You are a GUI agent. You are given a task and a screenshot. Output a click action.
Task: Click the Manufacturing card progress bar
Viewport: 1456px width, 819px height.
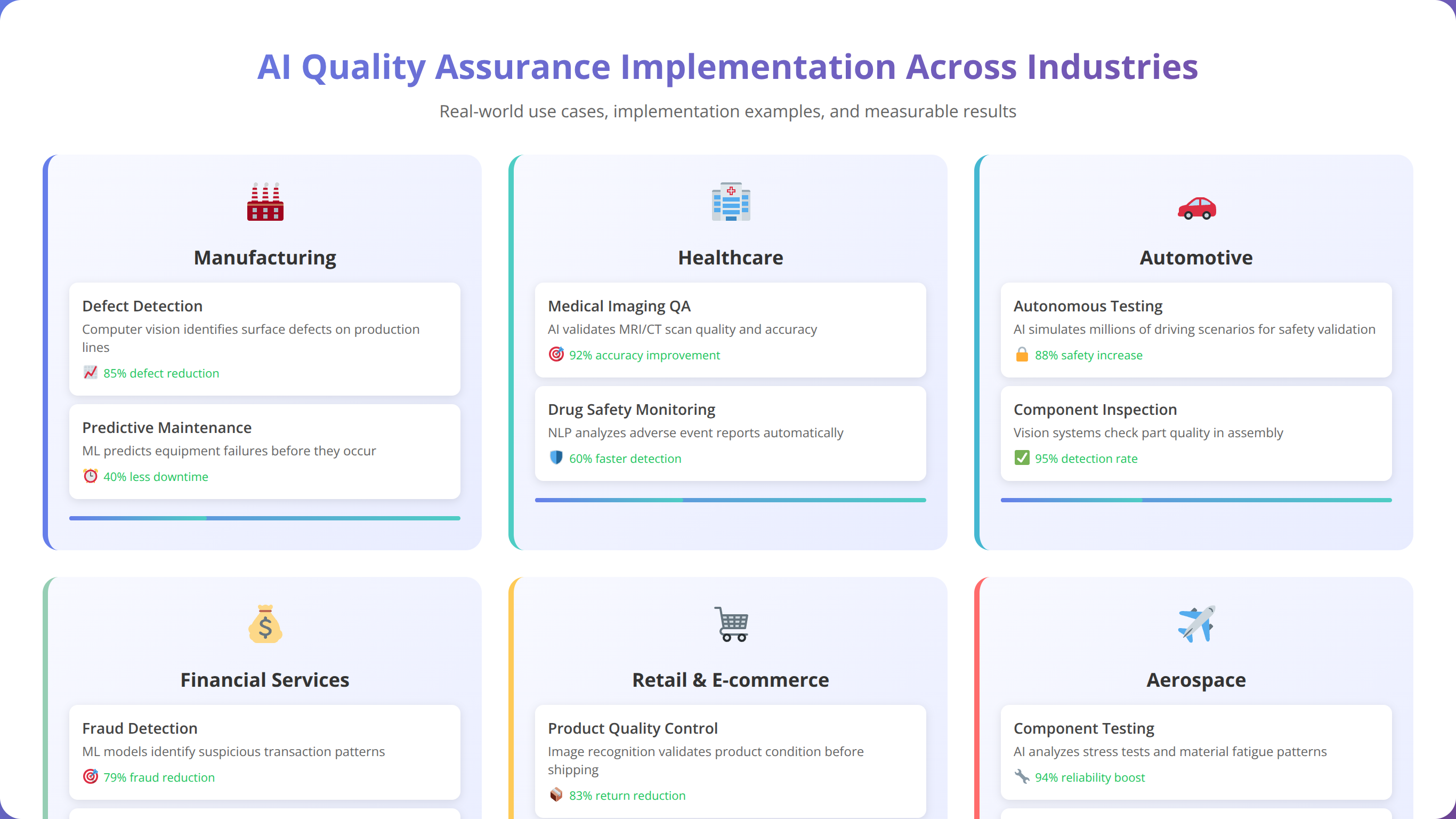coord(264,518)
